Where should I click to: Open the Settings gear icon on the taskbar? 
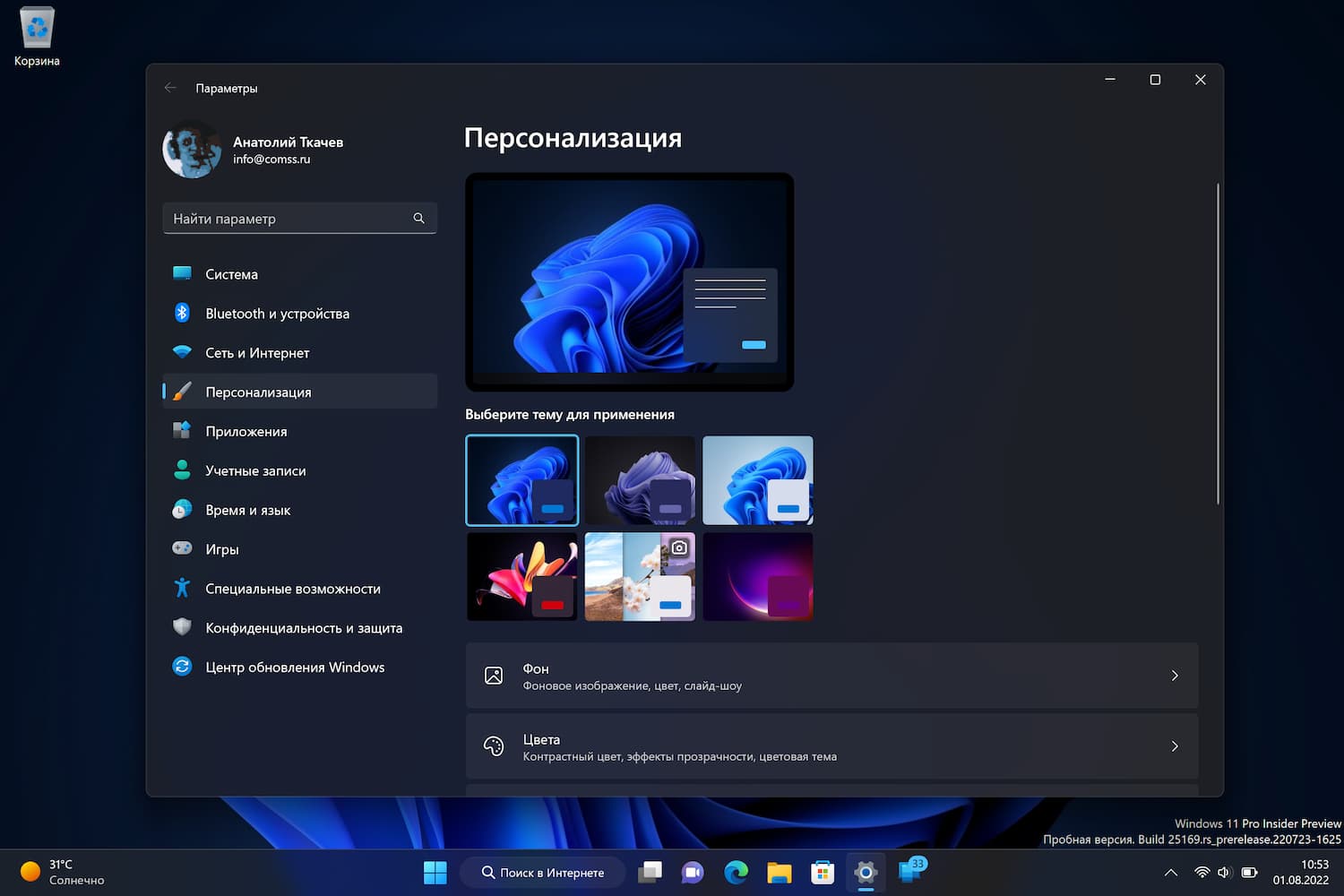[x=865, y=871]
